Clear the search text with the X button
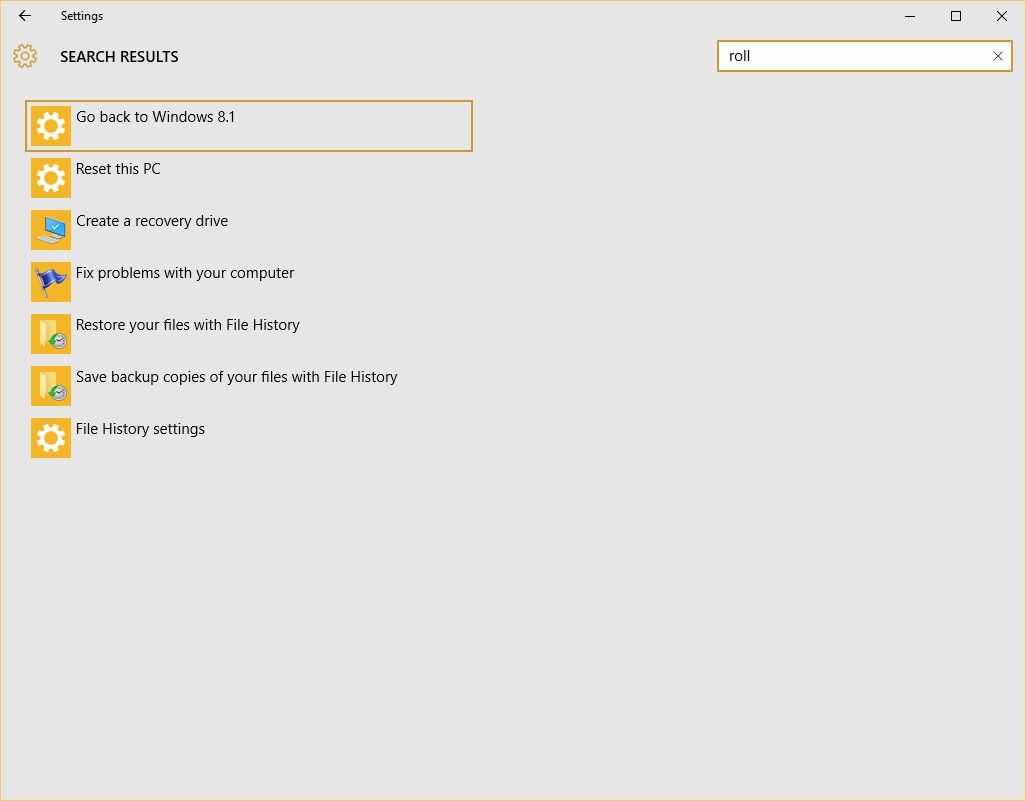The image size is (1026, 801). pyautogui.click(x=997, y=56)
